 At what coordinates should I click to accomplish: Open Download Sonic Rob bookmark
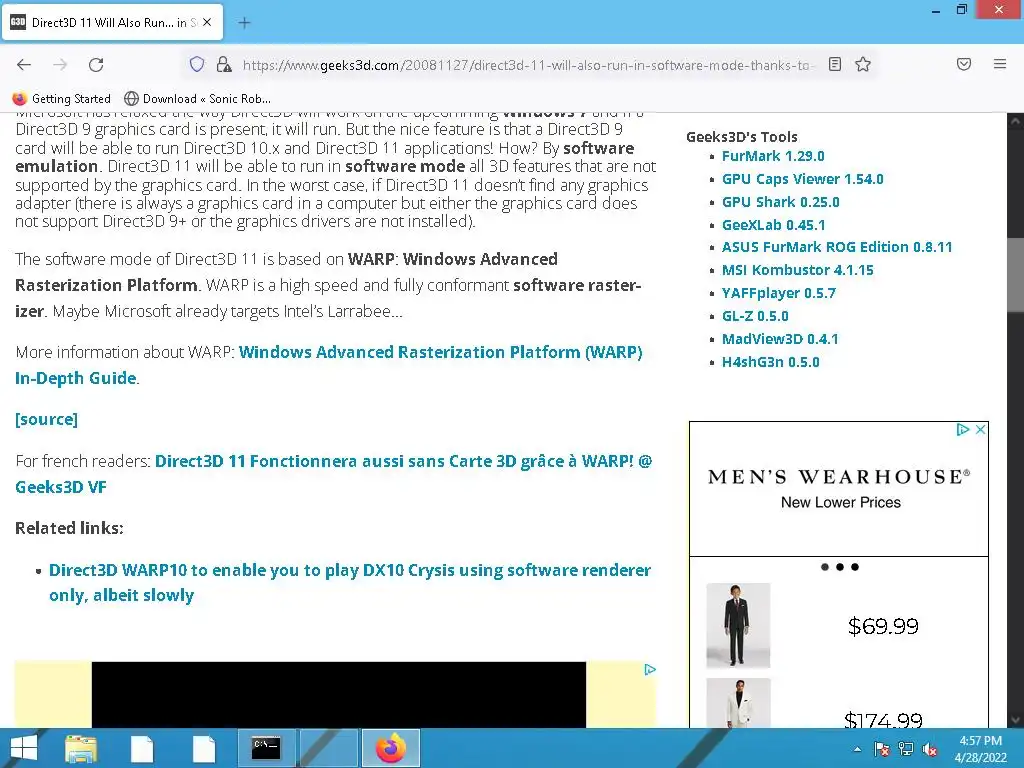[x=197, y=99]
